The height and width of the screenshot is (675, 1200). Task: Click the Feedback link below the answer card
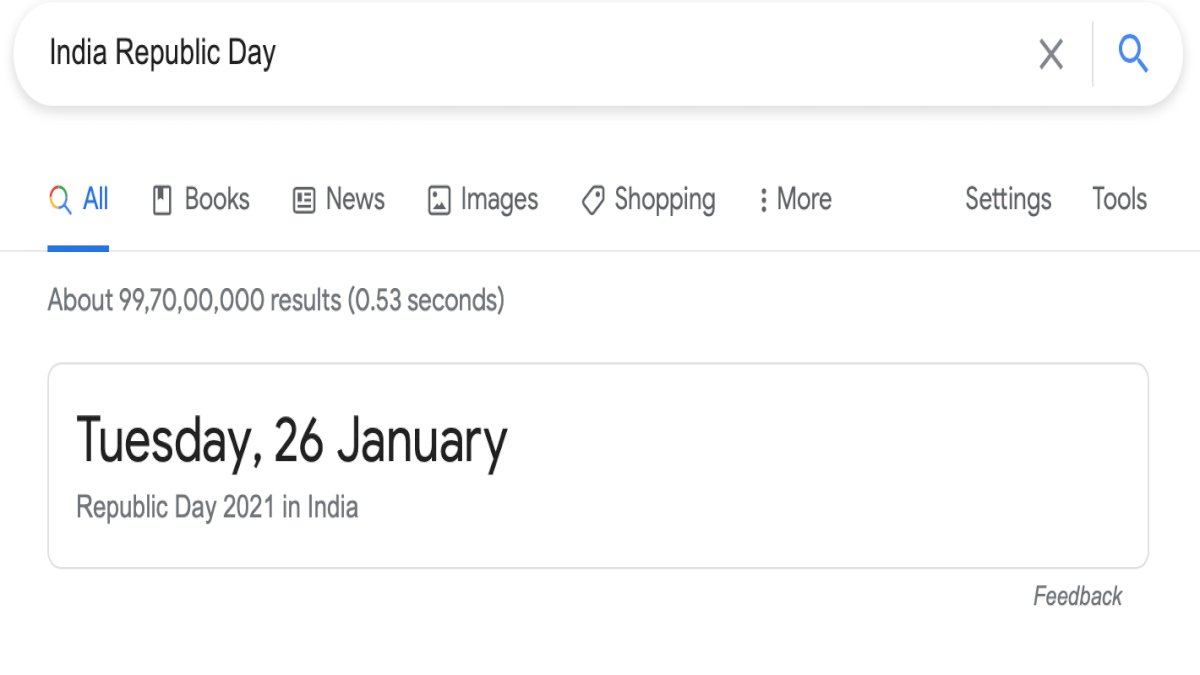1078,597
